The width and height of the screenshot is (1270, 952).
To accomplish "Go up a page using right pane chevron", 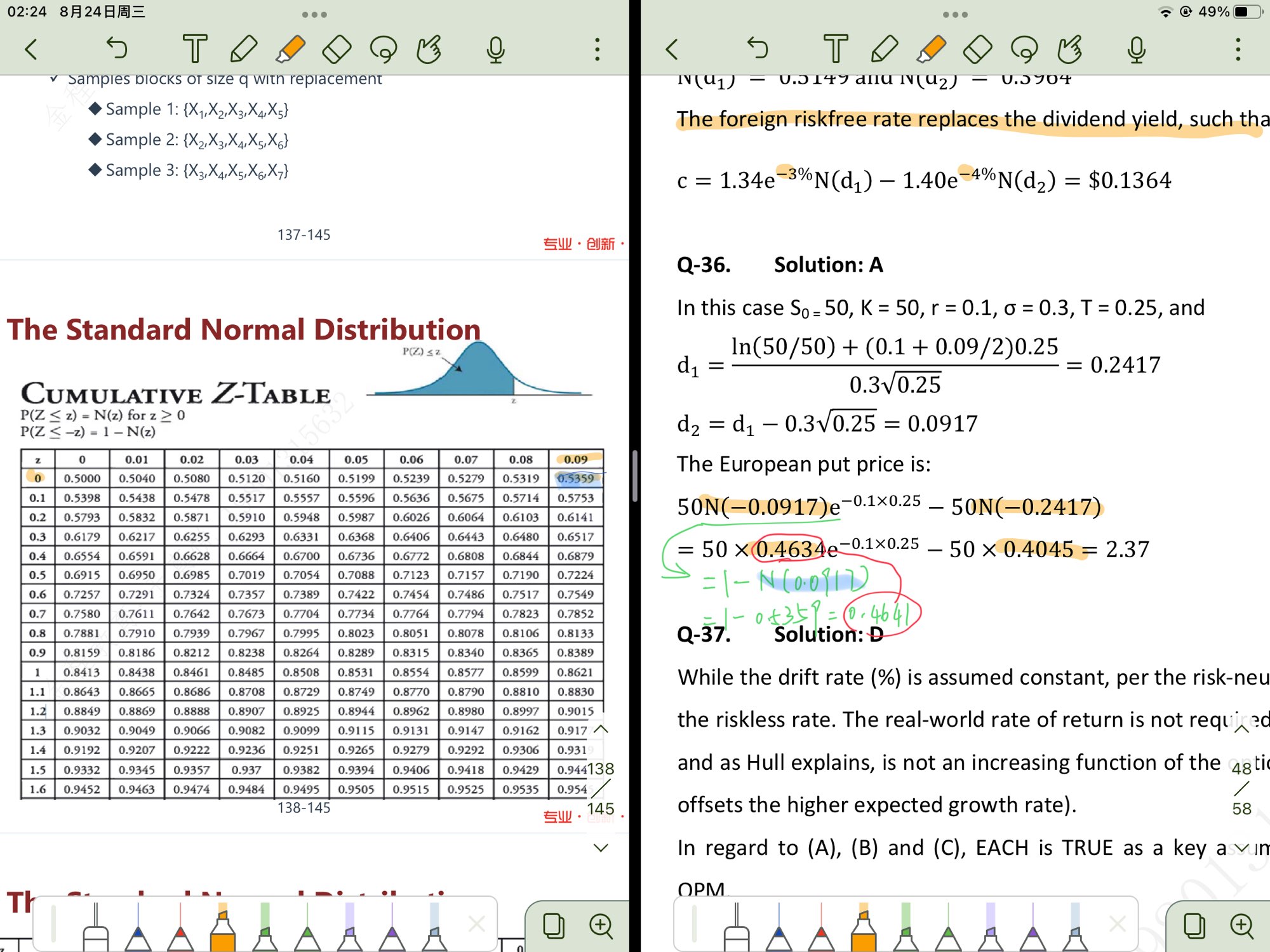I will point(1241,729).
